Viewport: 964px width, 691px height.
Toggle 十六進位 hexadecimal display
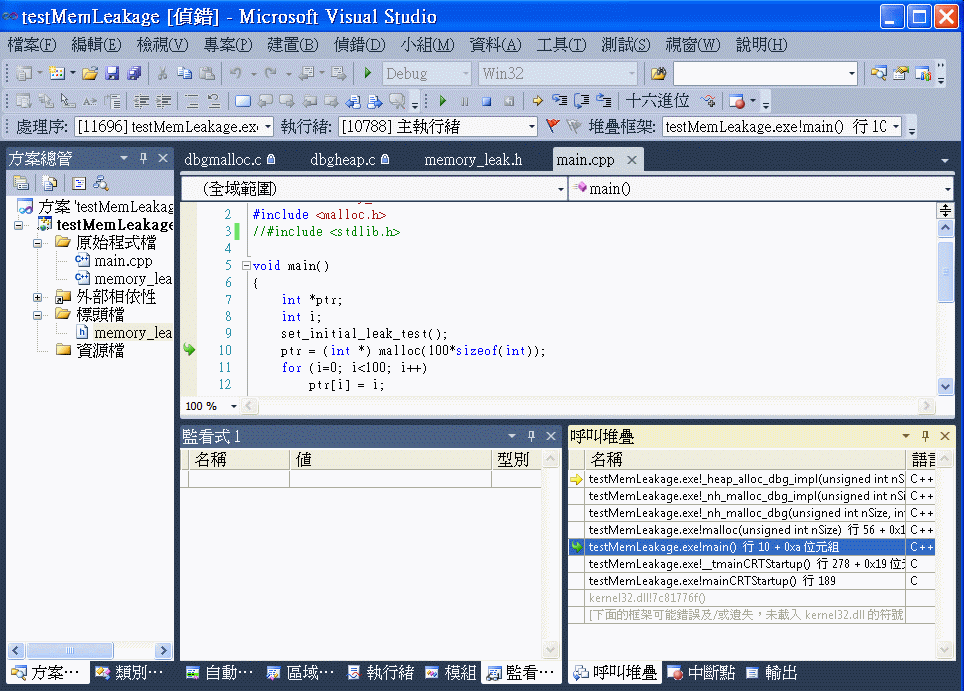pyautogui.click(x=657, y=101)
